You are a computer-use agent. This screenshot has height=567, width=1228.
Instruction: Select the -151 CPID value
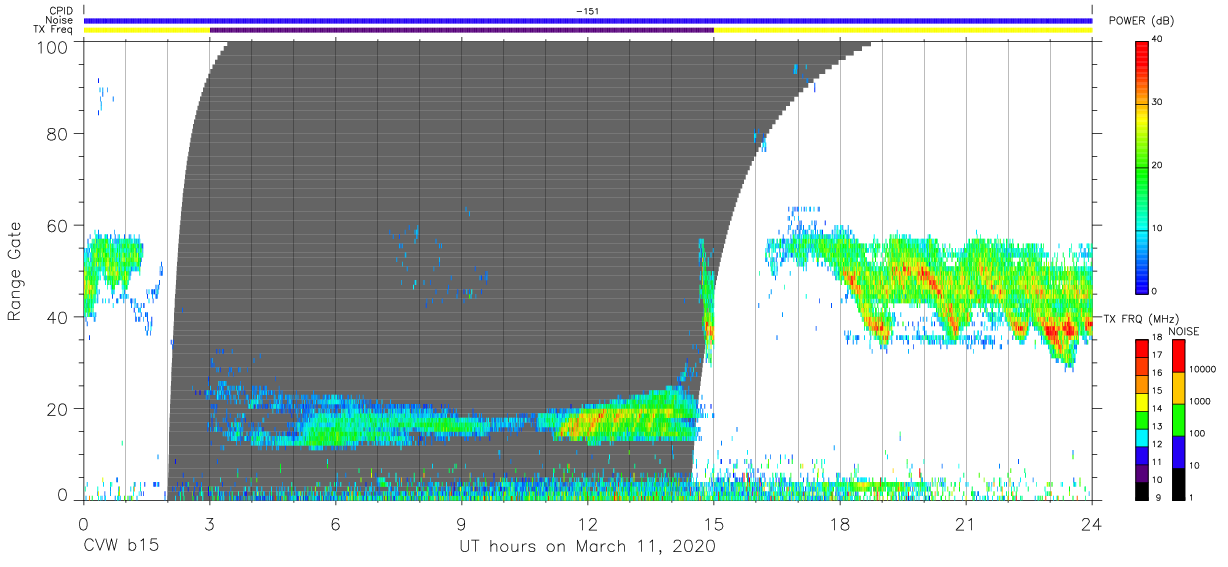click(587, 11)
